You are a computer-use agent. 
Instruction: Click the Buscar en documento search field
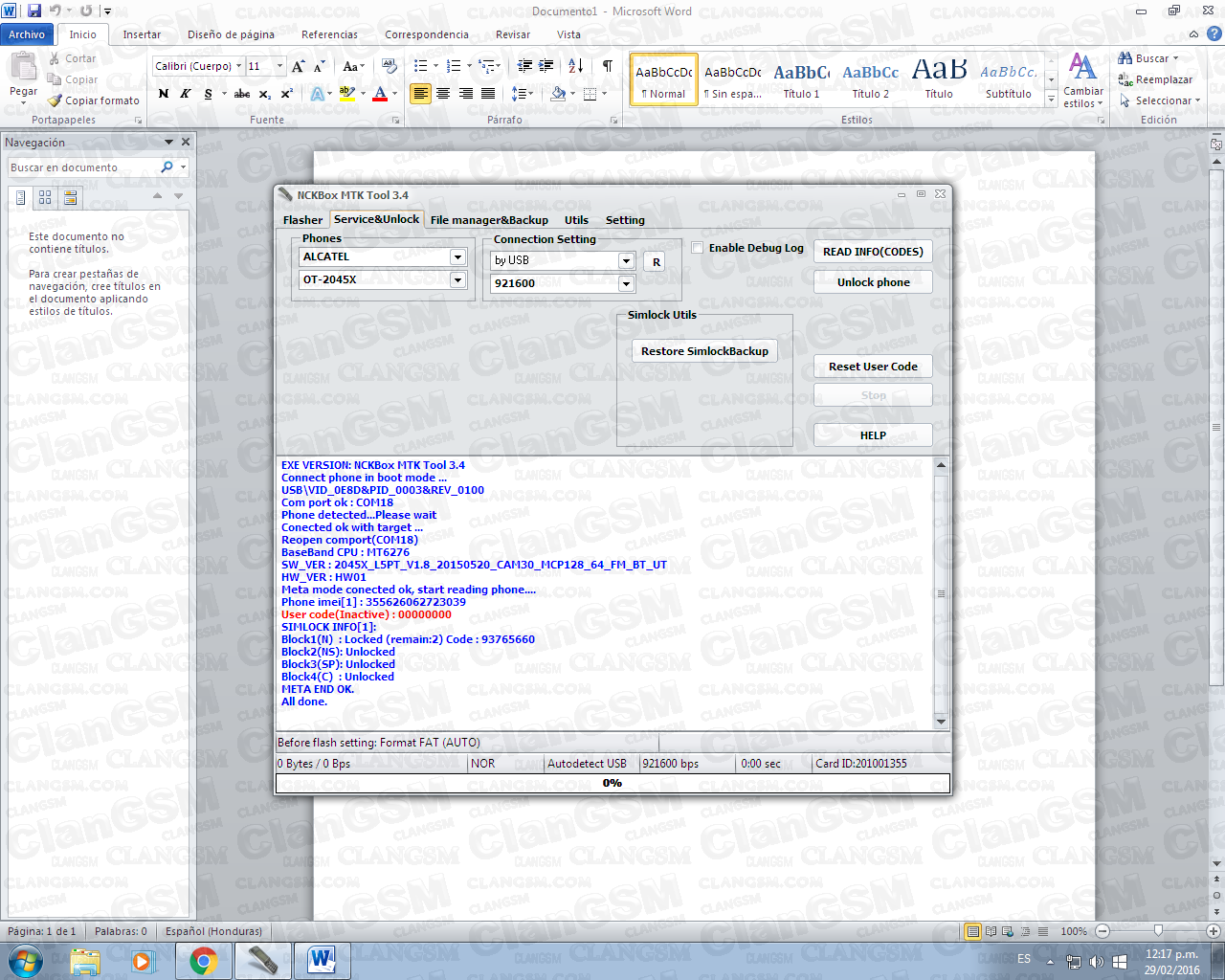[84, 167]
